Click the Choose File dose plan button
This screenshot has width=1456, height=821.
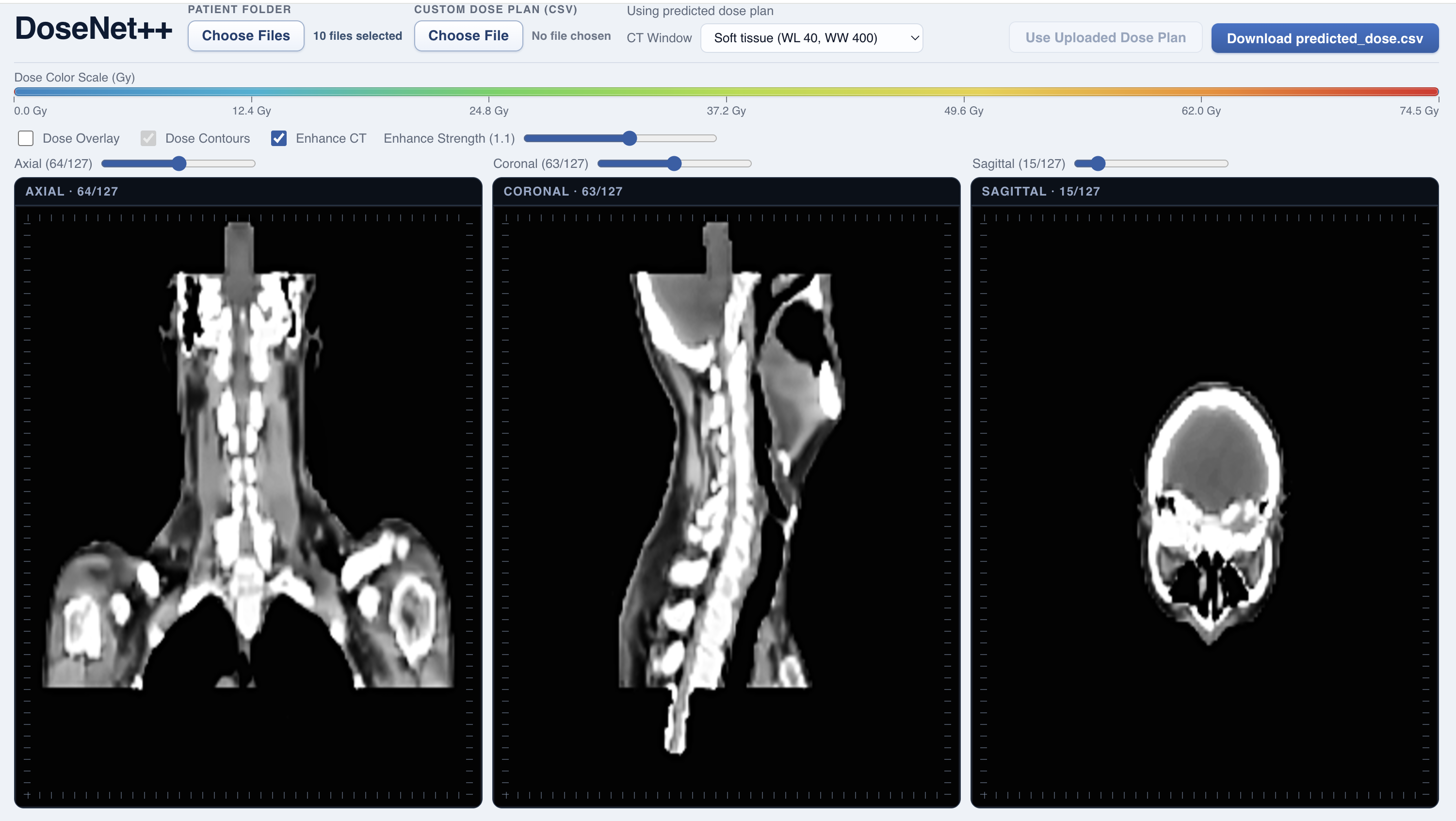click(x=468, y=35)
